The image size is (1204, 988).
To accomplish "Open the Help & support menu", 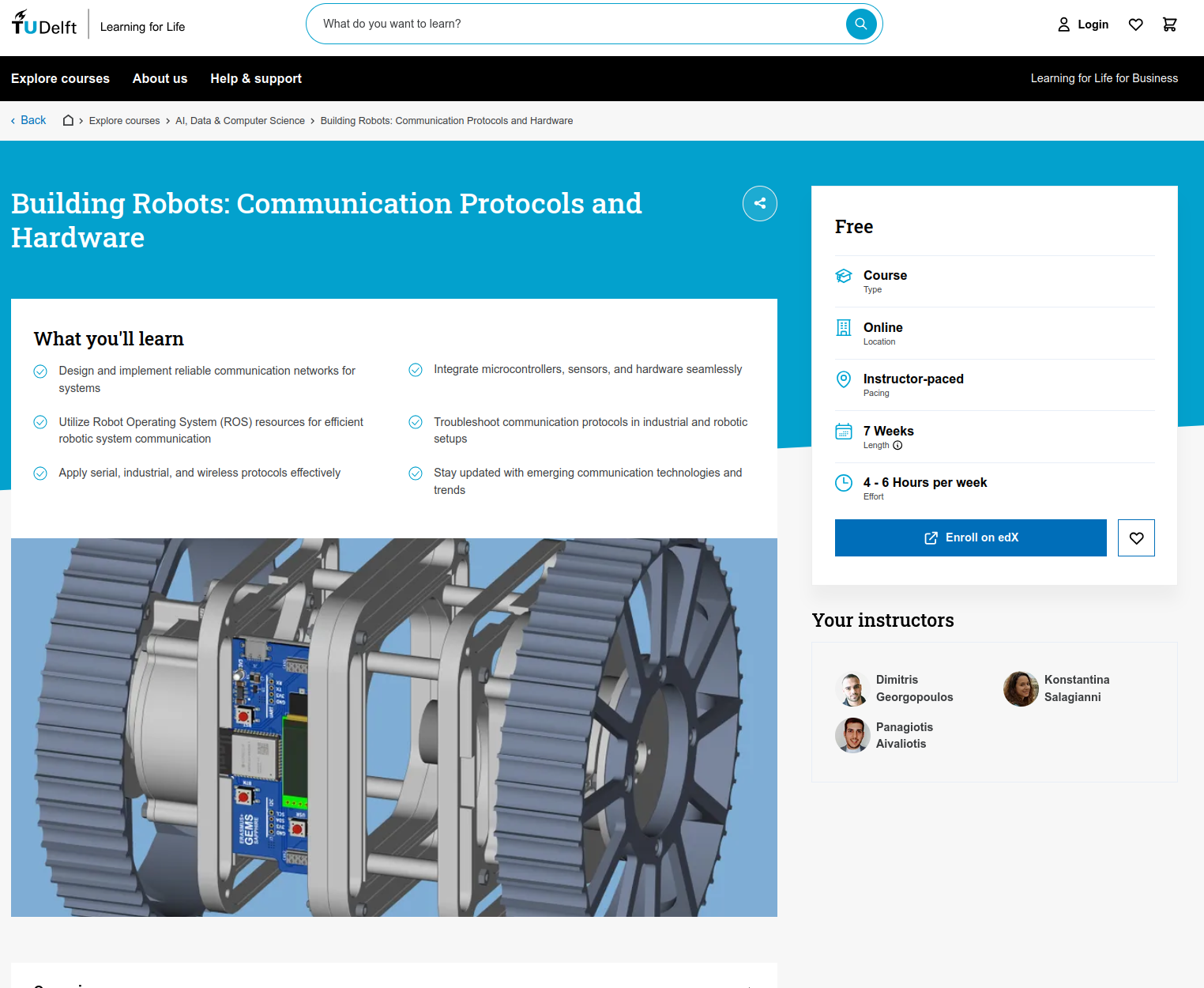I will coord(256,78).
